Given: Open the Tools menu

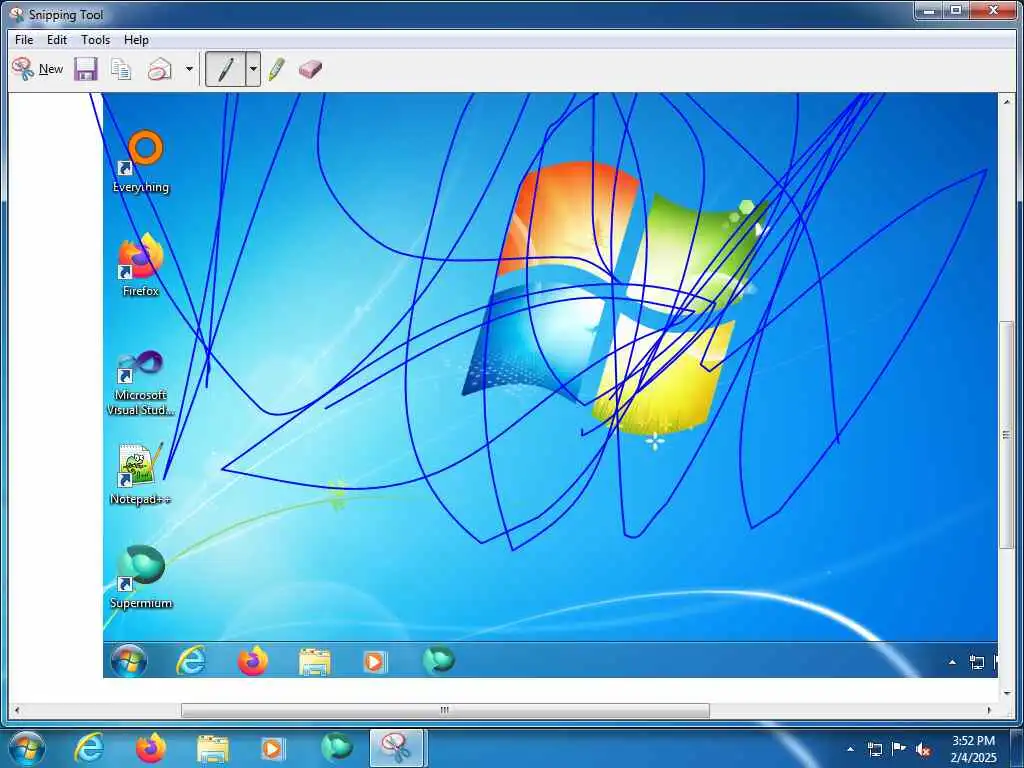Looking at the screenshot, I should [x=95, y=40].
